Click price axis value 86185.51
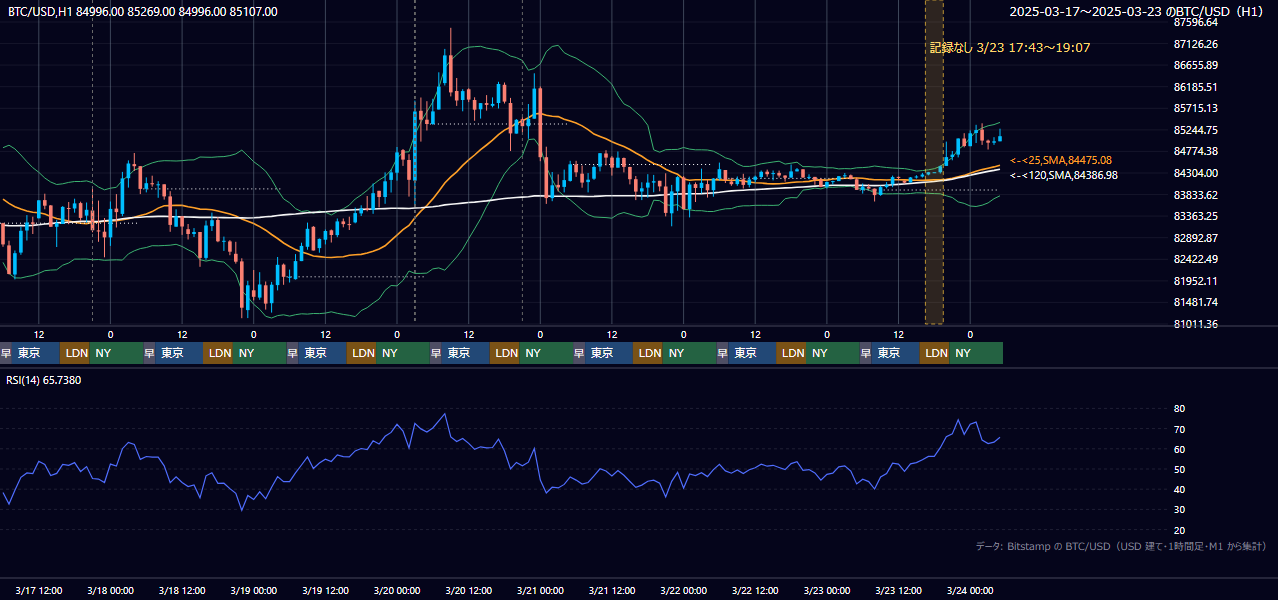Screen dimensions: 1278x600 point(1196,87)
